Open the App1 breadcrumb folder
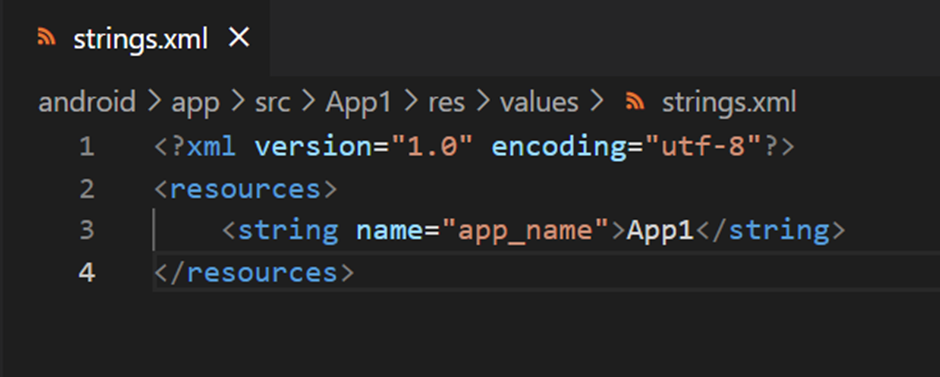The width and height of the screenshot is (940, 377). pos(358,103)
